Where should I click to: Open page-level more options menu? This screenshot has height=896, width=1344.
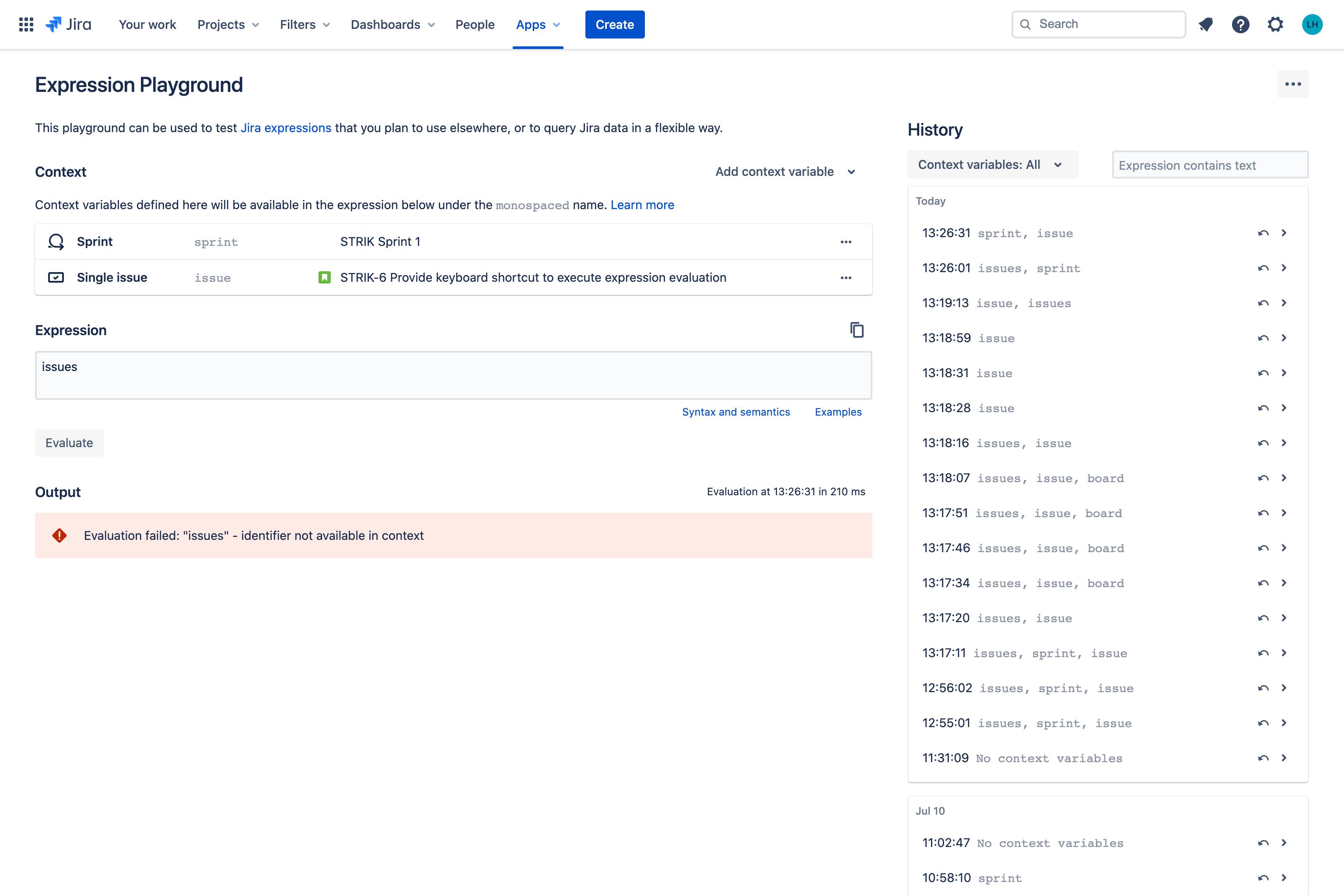coord(1292,84)
